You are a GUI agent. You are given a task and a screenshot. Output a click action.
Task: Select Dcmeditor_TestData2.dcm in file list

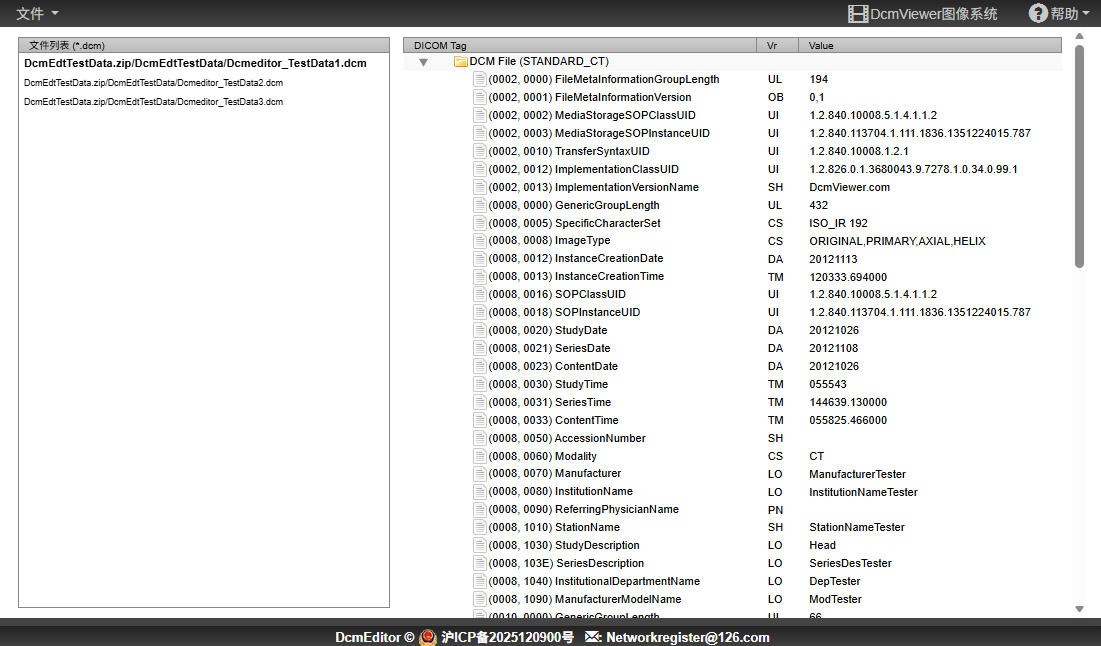point(153,83)
